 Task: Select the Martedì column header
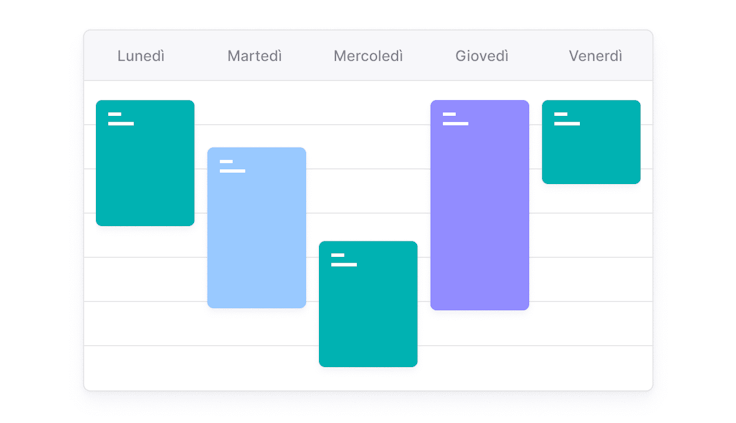pyautogui.click(x=254, y=56)
